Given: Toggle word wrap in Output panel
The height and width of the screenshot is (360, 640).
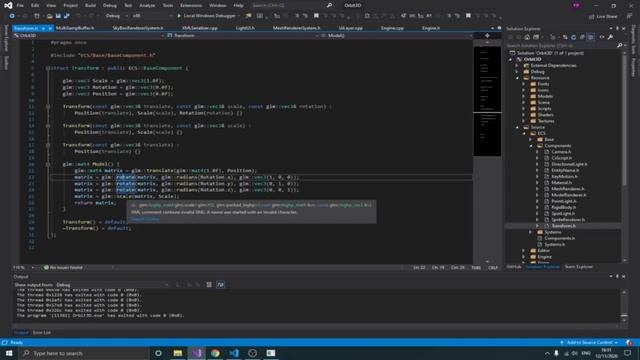Looking at the screenshot, I should click(x=220, y=284).
